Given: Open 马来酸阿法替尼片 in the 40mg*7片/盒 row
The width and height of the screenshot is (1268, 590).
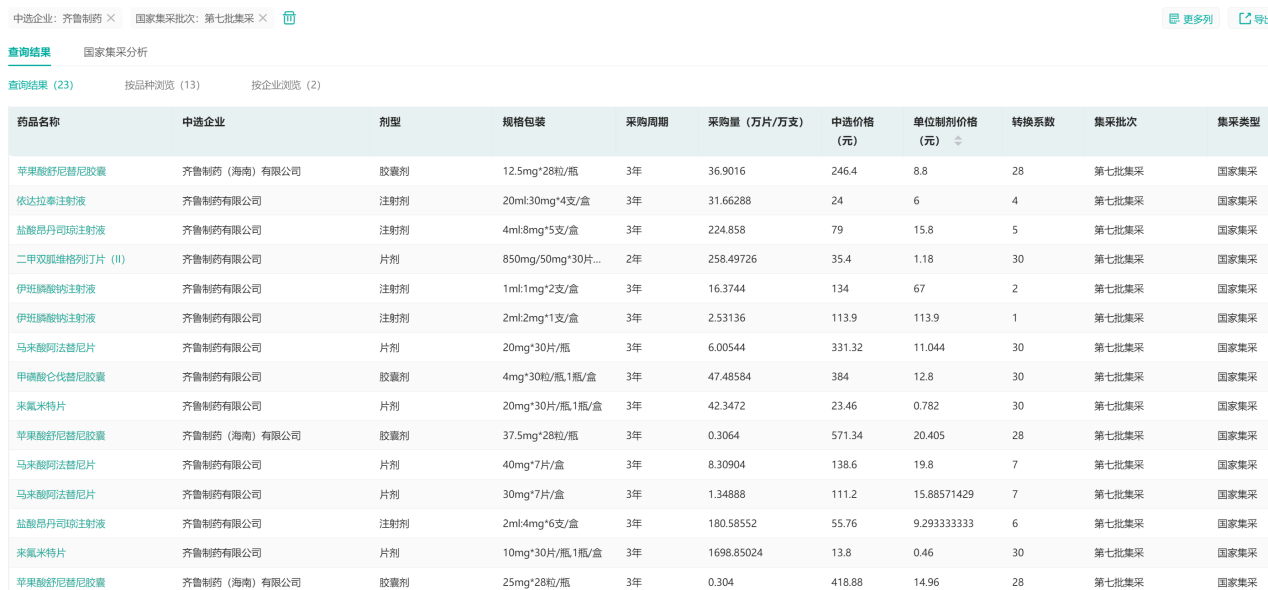Looking at the screenshot, I should click(x=56, y=465).
